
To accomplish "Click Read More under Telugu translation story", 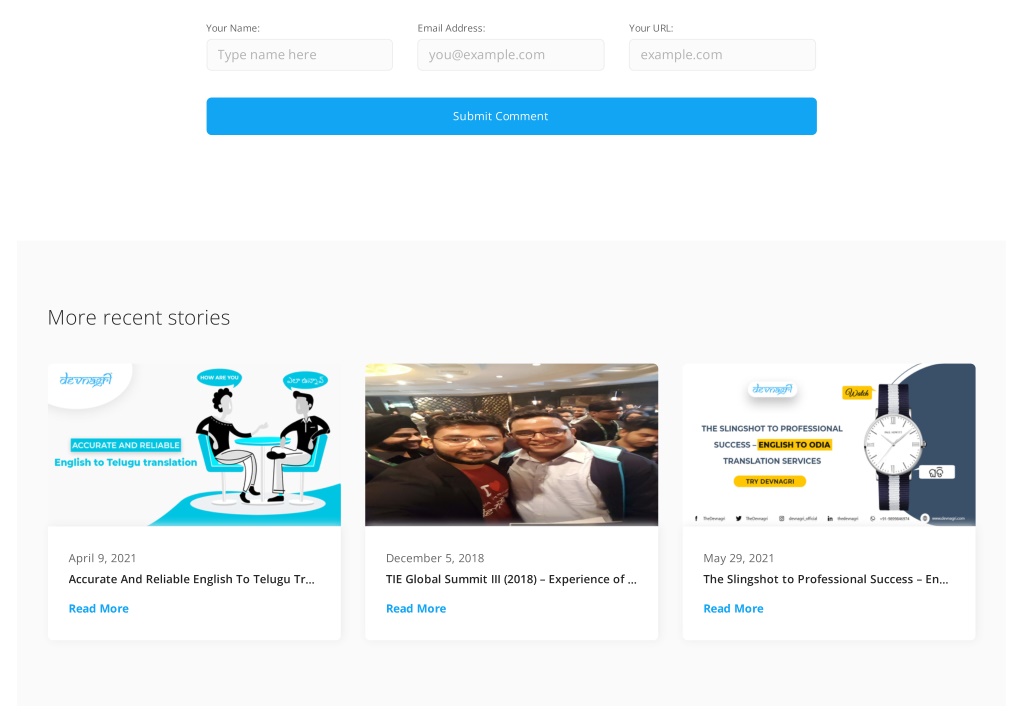I will (99, 609).
